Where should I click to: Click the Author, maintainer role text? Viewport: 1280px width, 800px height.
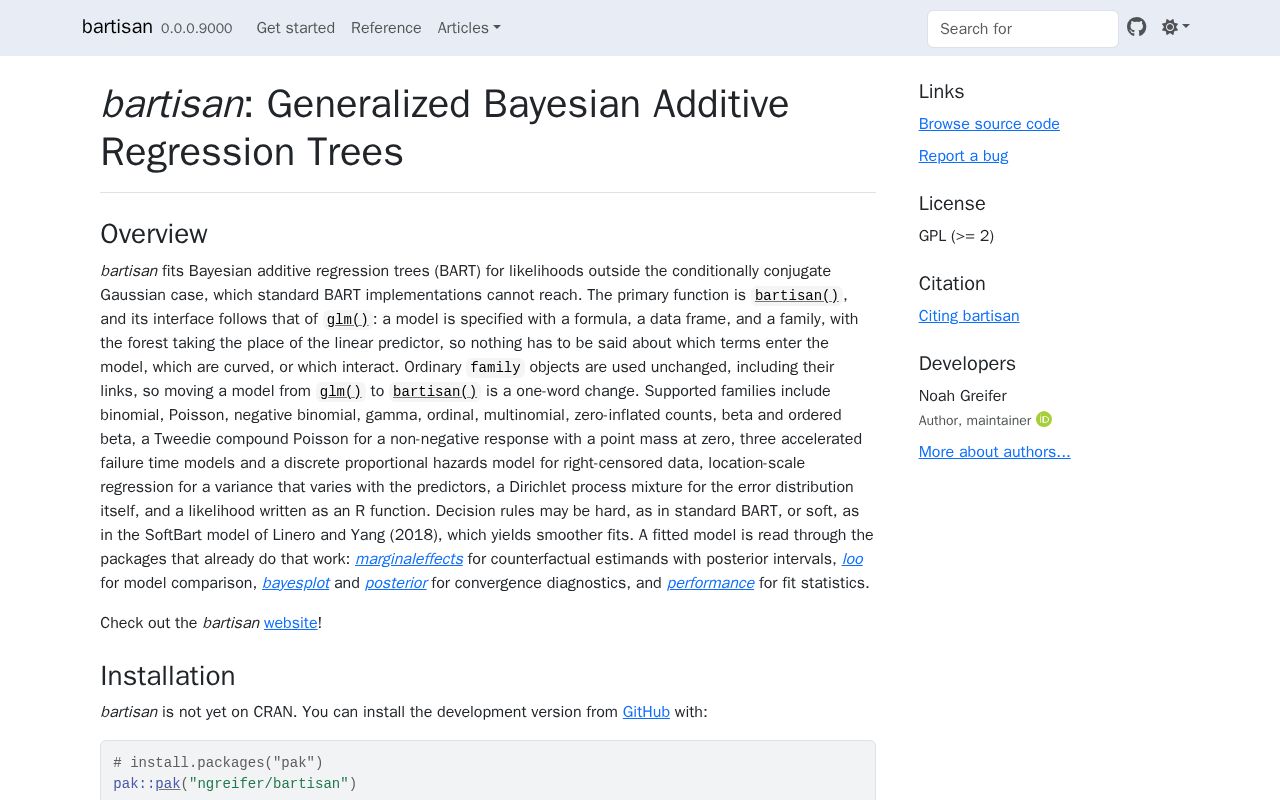click(x=975, y=421)
